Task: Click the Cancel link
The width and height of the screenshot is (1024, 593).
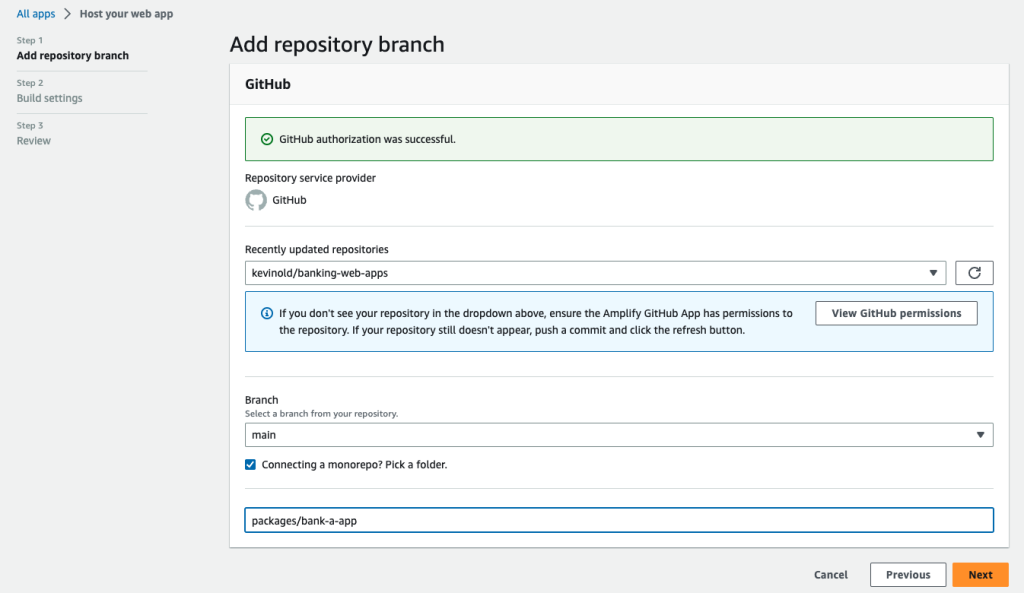Action: click(x=830, y=574)
